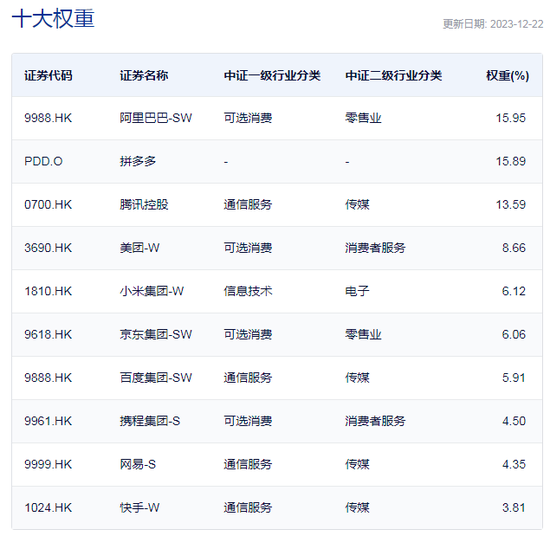Click 消费者服务 in the 美团-W row
Screen dimensions: 550x536
375,248
